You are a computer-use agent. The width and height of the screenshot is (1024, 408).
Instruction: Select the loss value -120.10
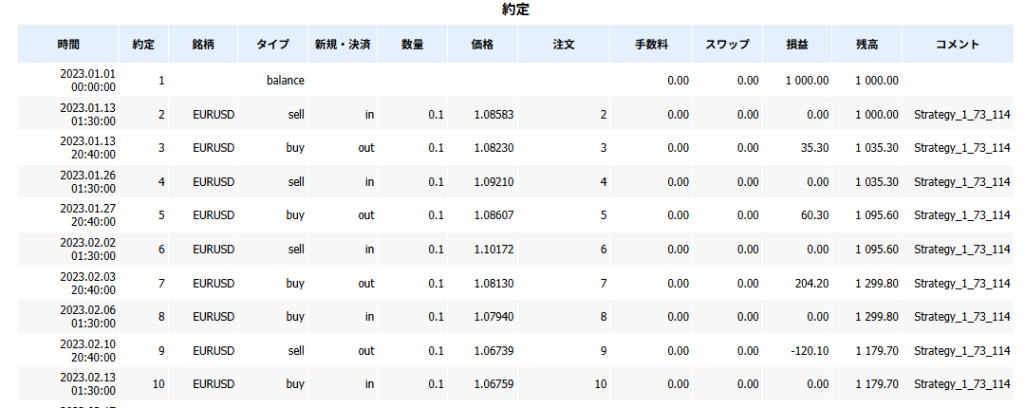(807, 351)
